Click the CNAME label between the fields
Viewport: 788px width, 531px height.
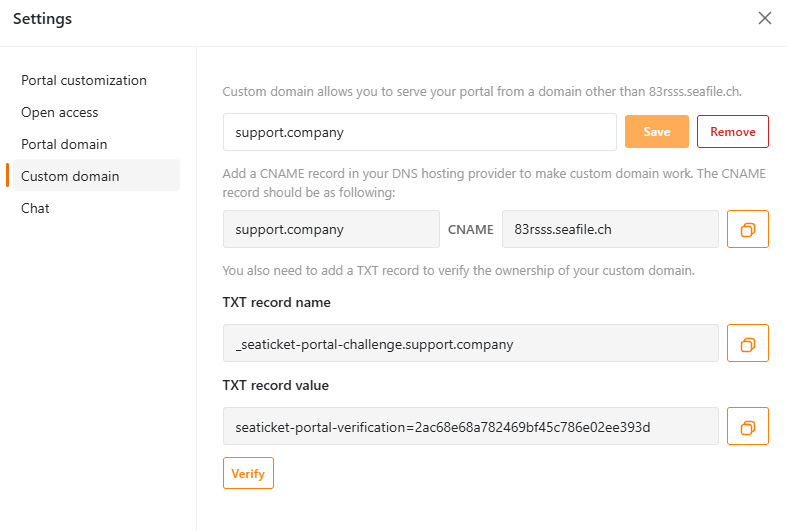click(471, 230)
